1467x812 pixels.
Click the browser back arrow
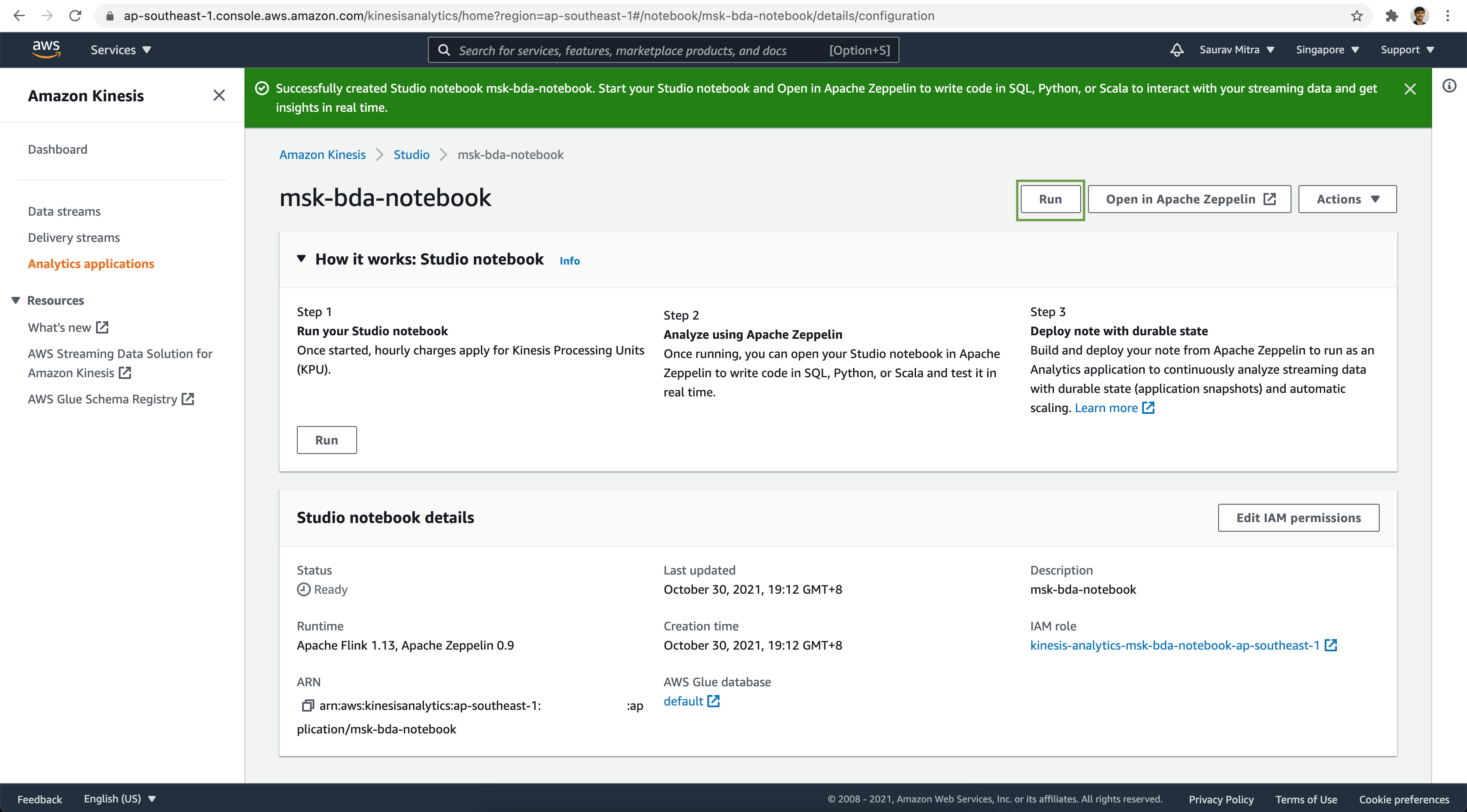(19, 15)
